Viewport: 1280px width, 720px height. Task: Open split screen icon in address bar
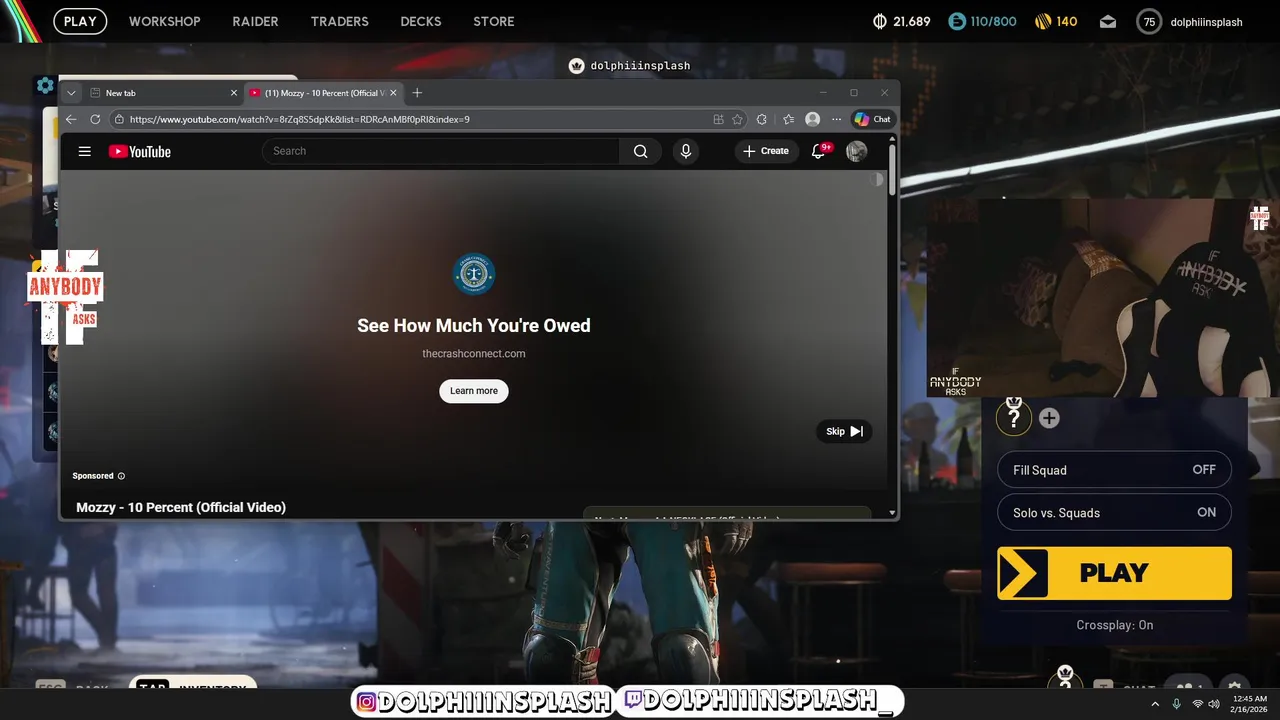pos(718,119)
